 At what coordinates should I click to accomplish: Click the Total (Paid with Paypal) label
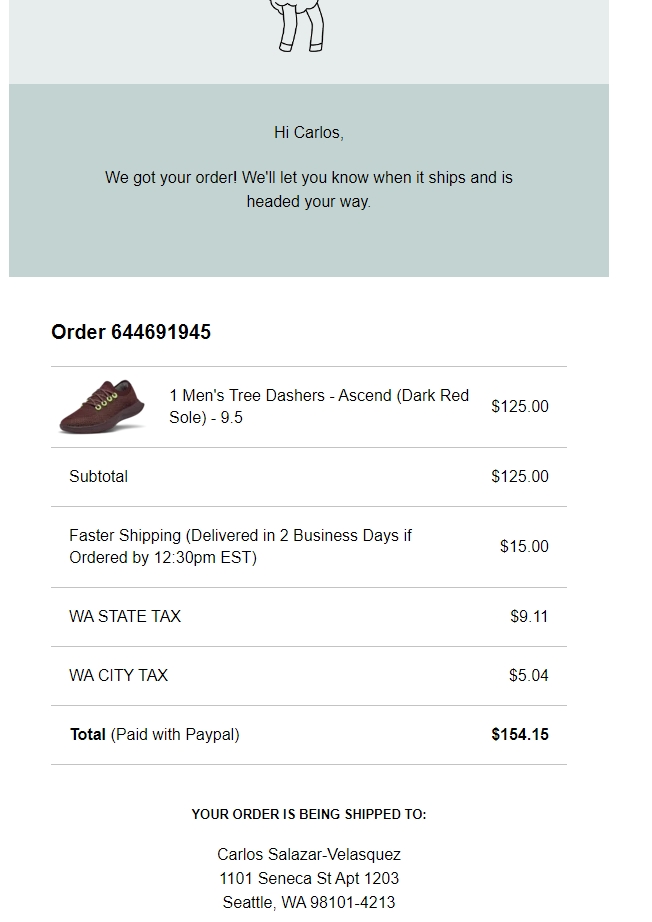point(155,734)
